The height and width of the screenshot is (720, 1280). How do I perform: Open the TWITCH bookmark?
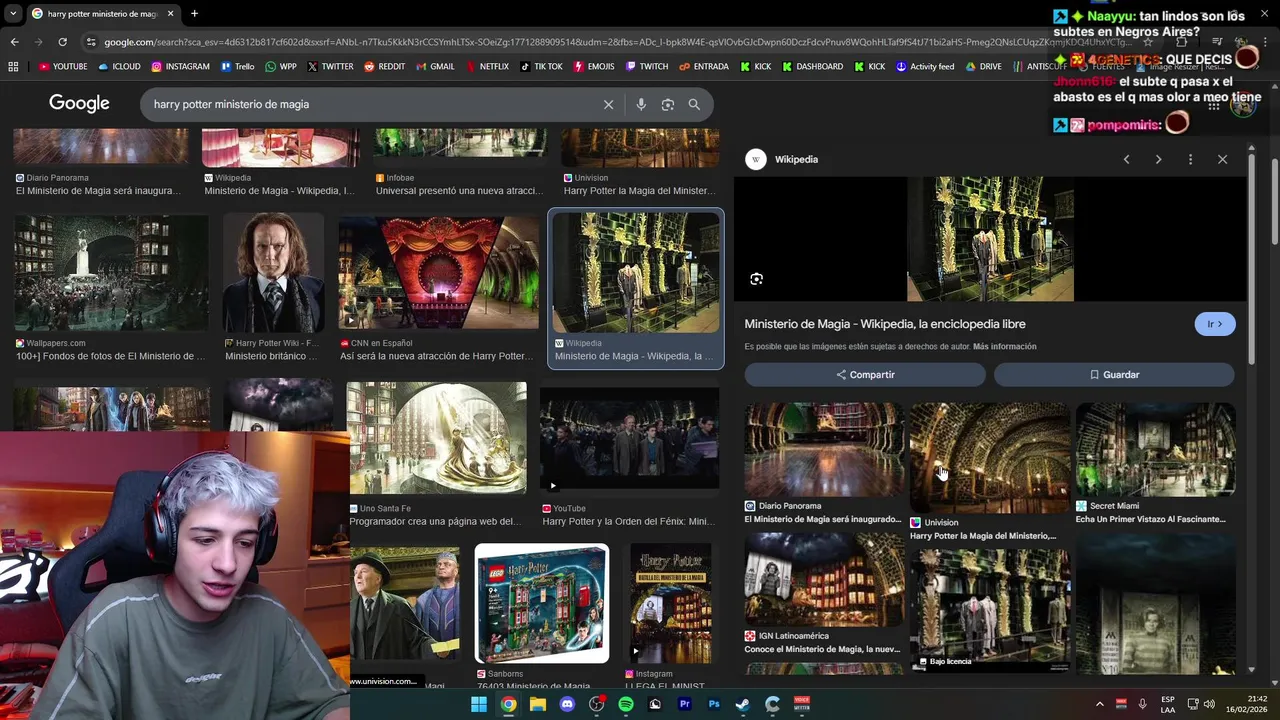coord(647,67)
